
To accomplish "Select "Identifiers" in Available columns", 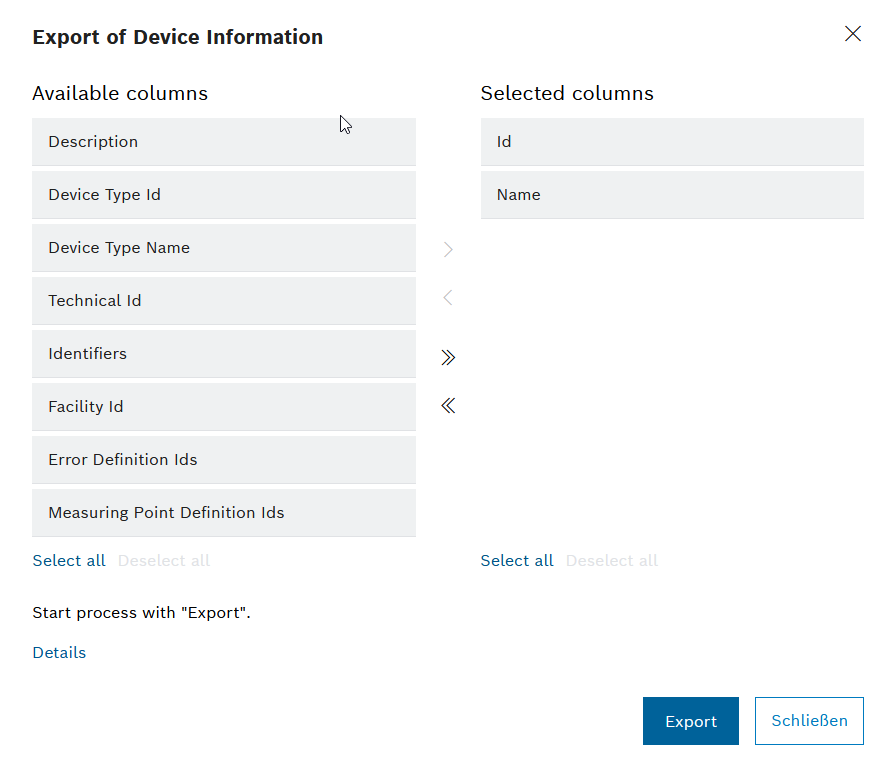I will (224, 353).
